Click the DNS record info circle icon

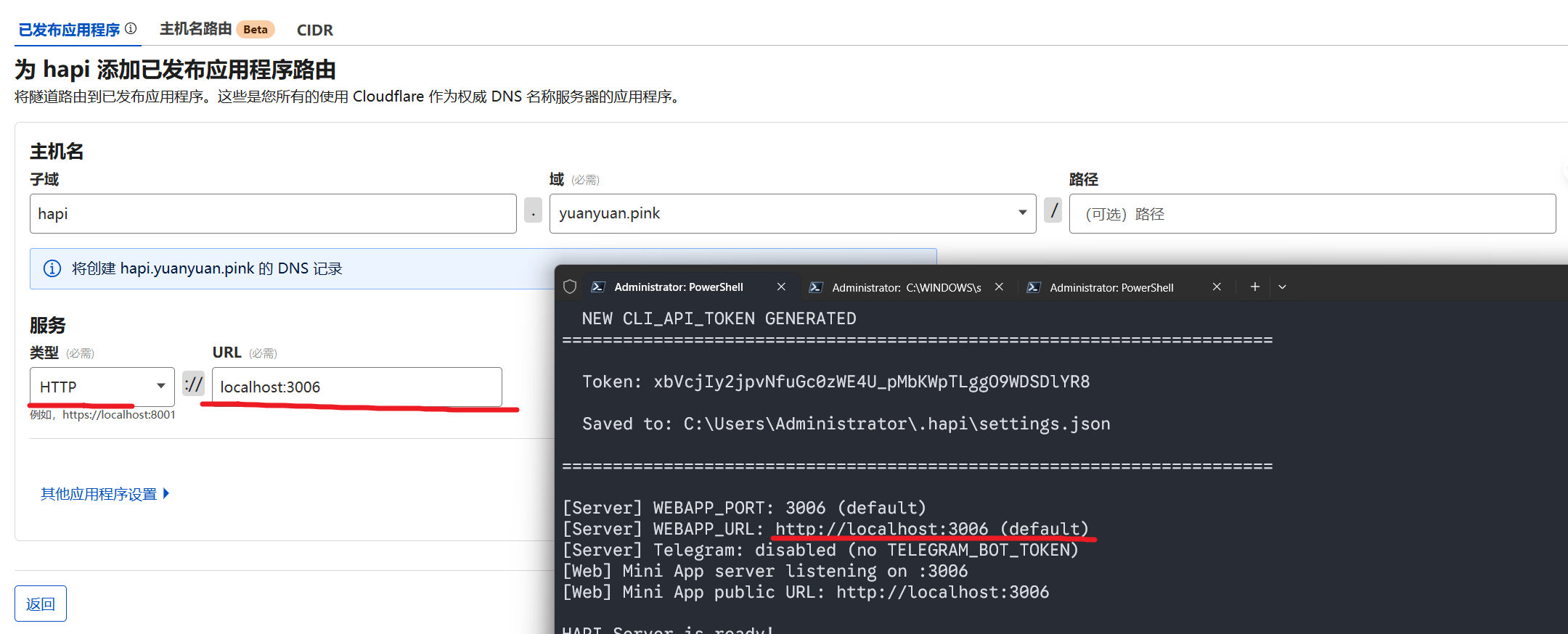tap(52, 268)
